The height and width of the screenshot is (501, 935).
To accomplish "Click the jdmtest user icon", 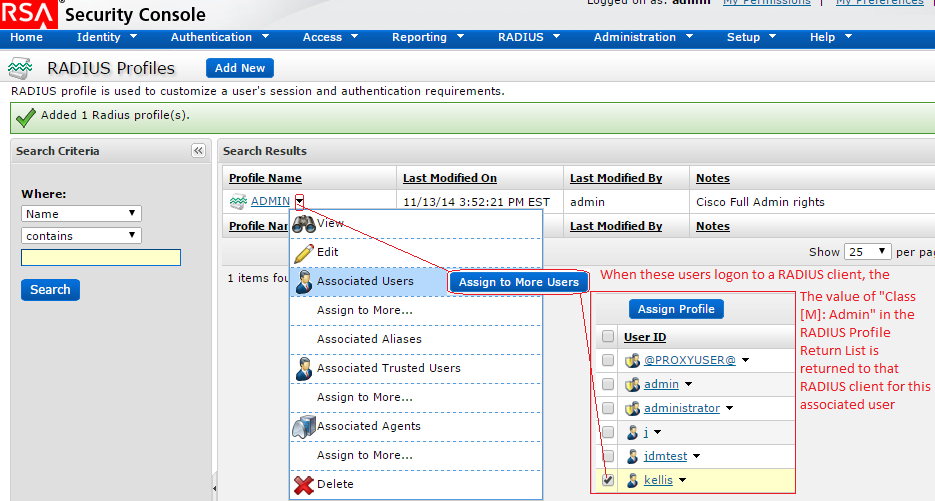I will (x=633, y=456).
